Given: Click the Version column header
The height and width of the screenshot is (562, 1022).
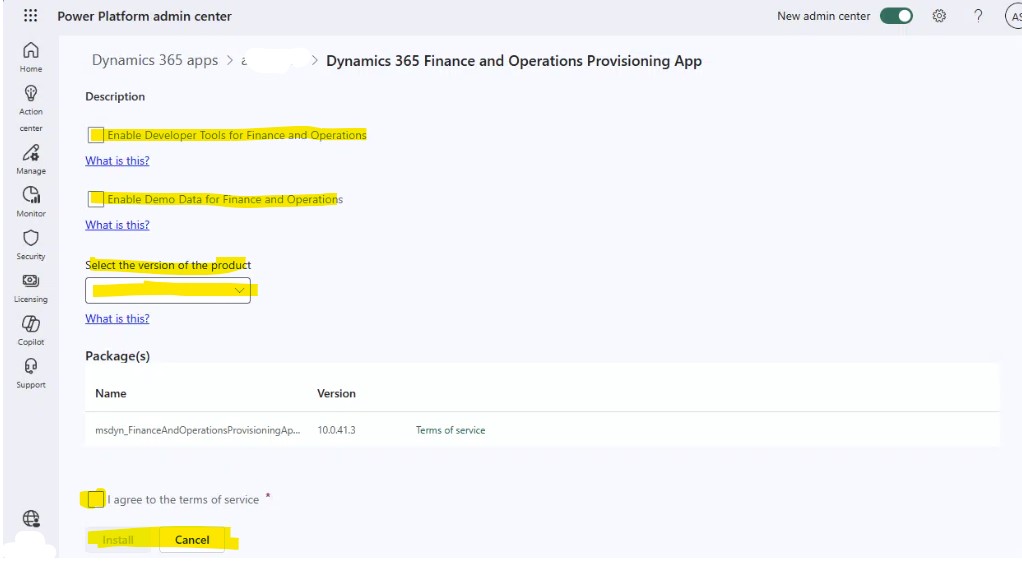Looking at the screenshot, I should [x=336, y=393].
